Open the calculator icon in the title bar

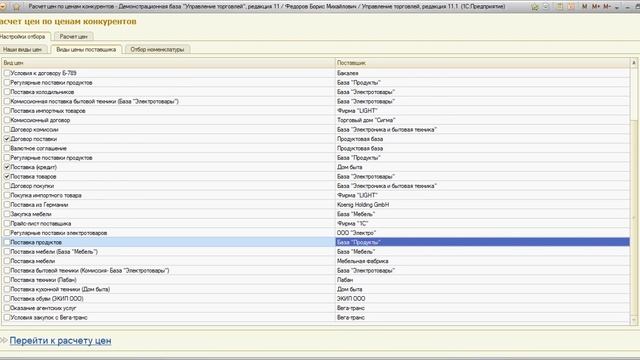point(560,7)
